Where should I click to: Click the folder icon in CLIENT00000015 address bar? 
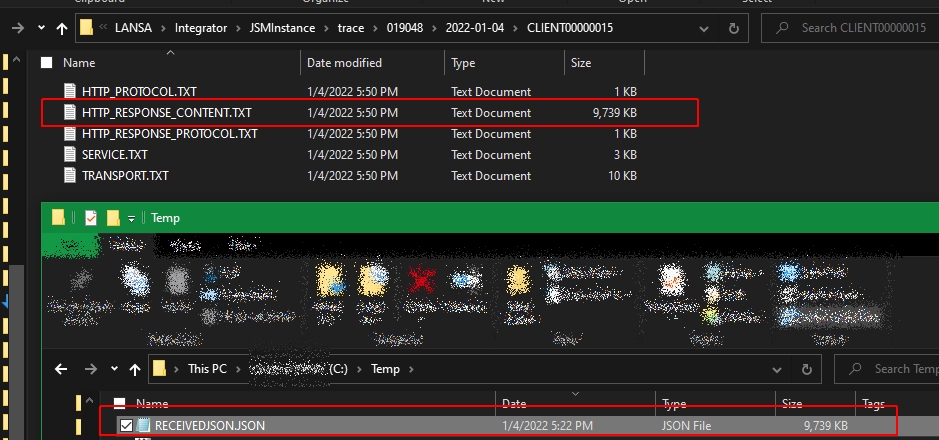click(87, 28)
